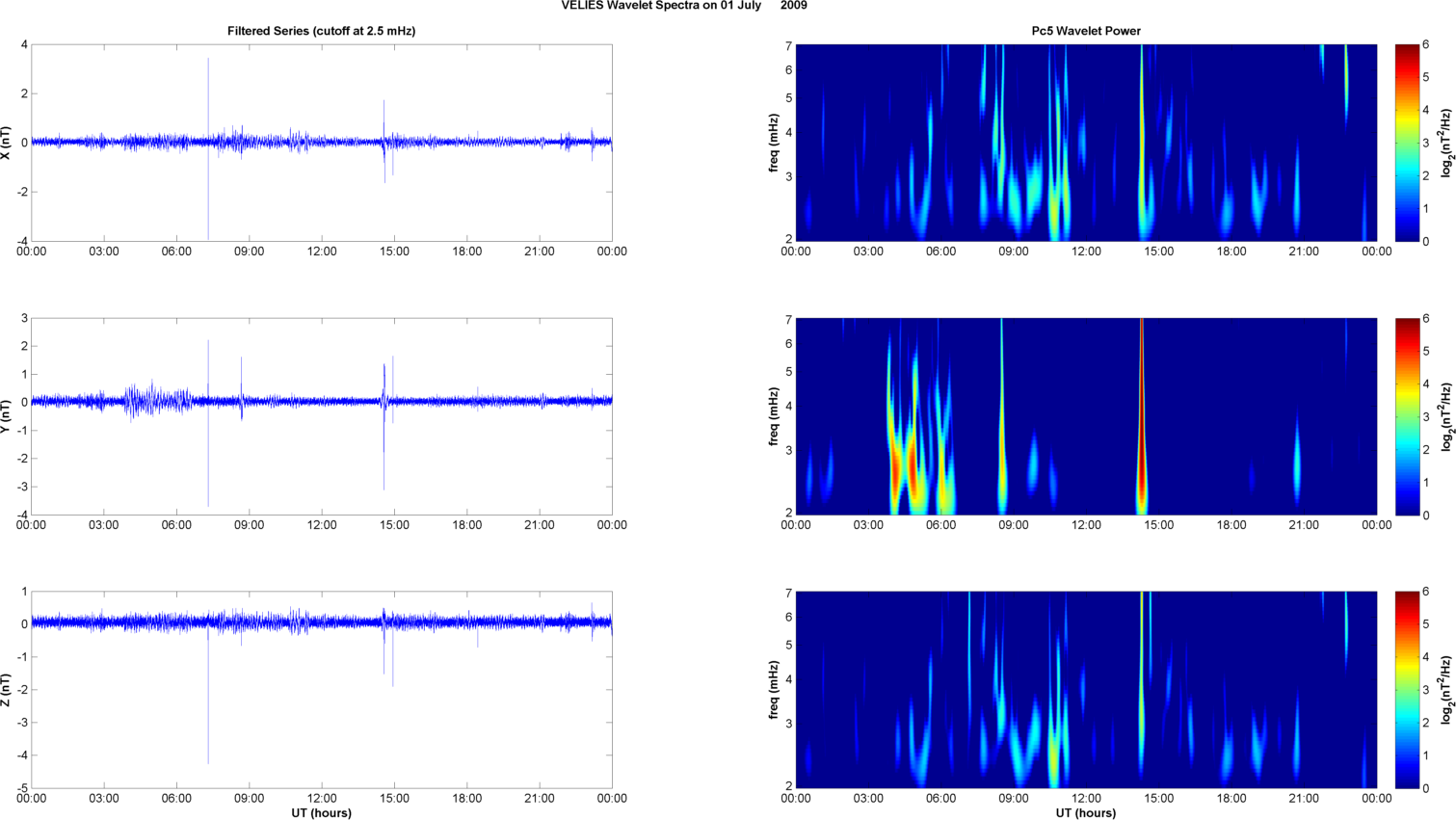This screenshot has width=1456, height=820.
Task: Click 'Filtered Series (cutoff at 2.5 mHz)' heading
Action: [x=322, y=31]
